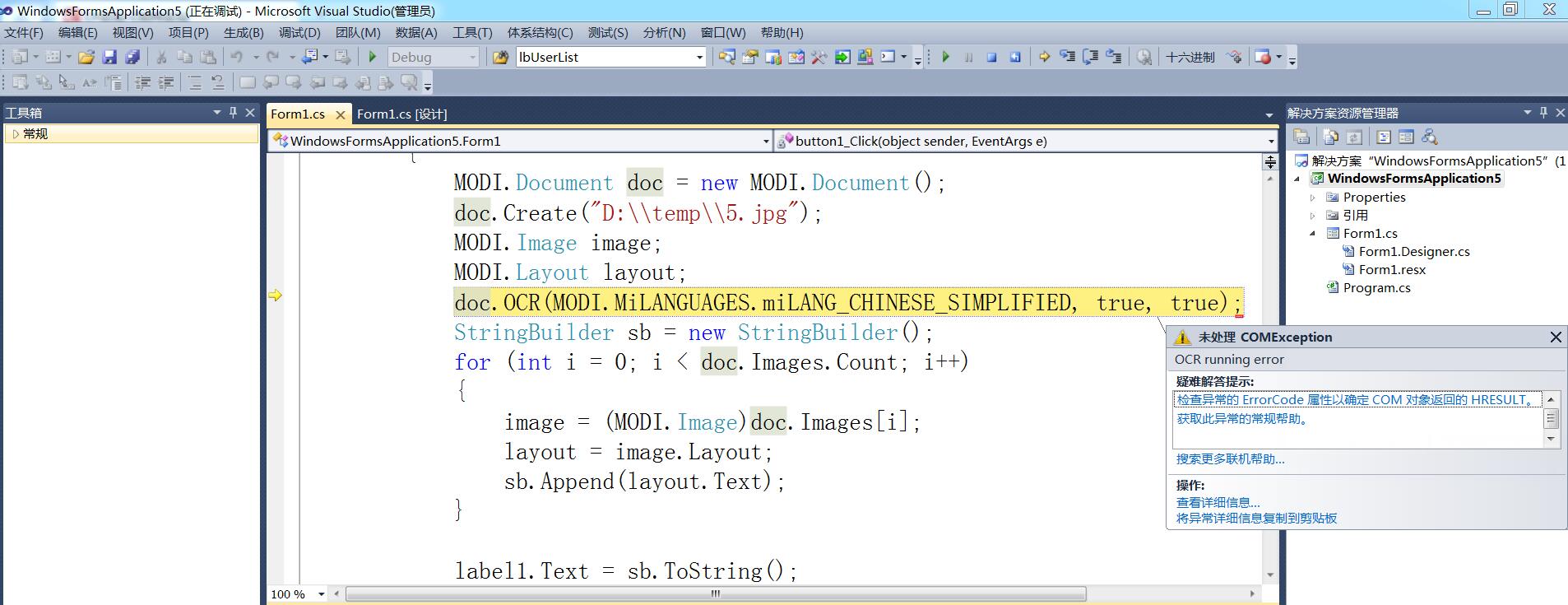Open Properties window toolbar icon
The image size is (1568, 605).
pyautogui.click(x=750, y=57)
